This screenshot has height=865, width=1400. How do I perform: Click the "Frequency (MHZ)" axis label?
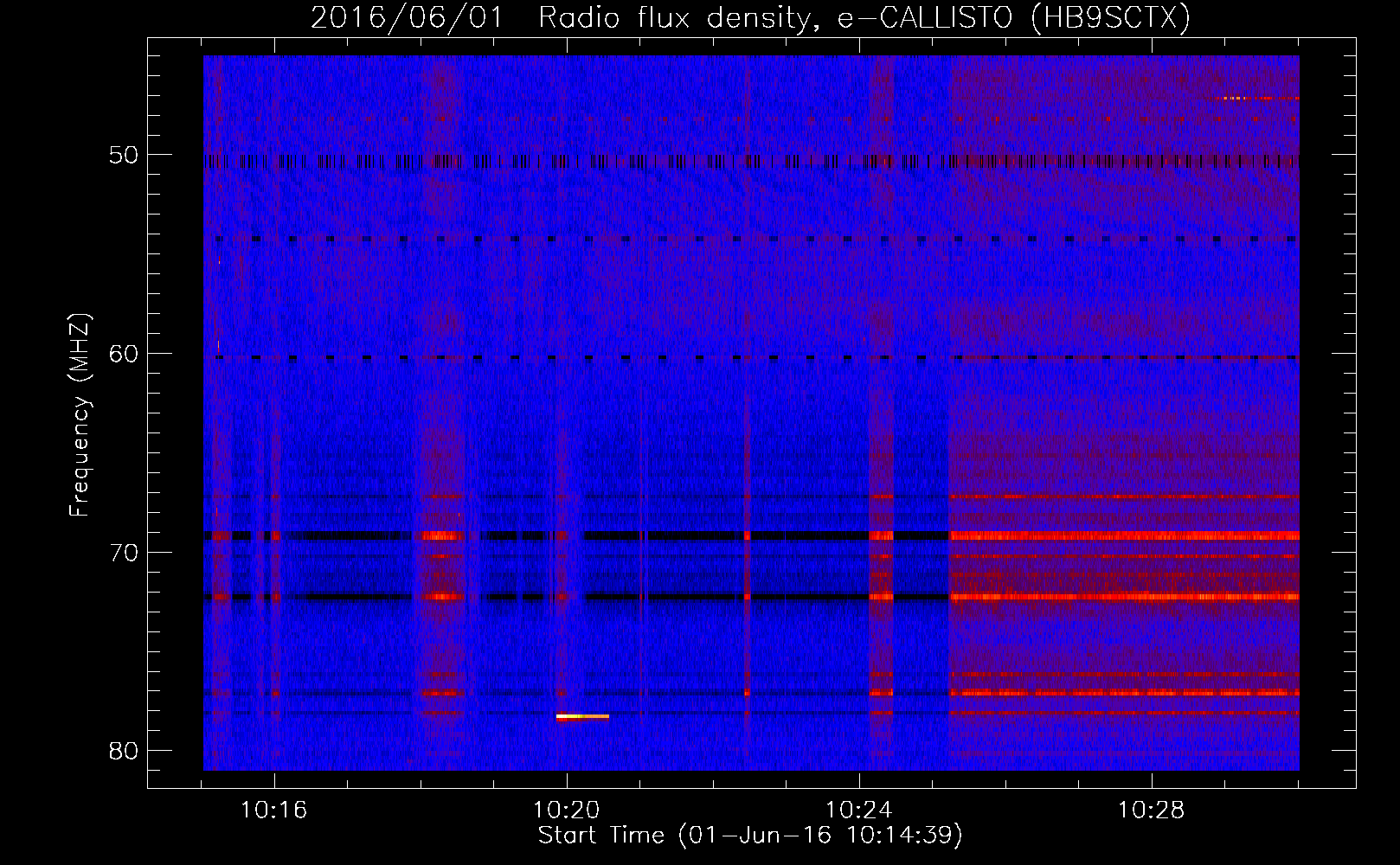tap(79, 415)
